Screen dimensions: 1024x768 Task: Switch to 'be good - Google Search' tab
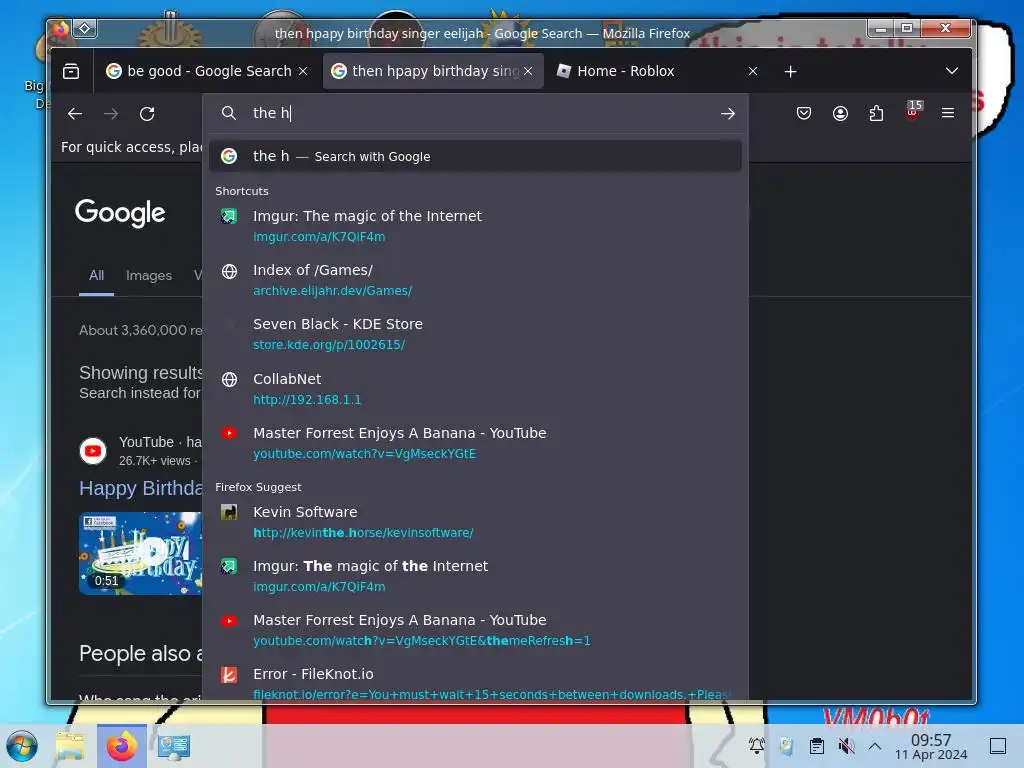(206, 71)
